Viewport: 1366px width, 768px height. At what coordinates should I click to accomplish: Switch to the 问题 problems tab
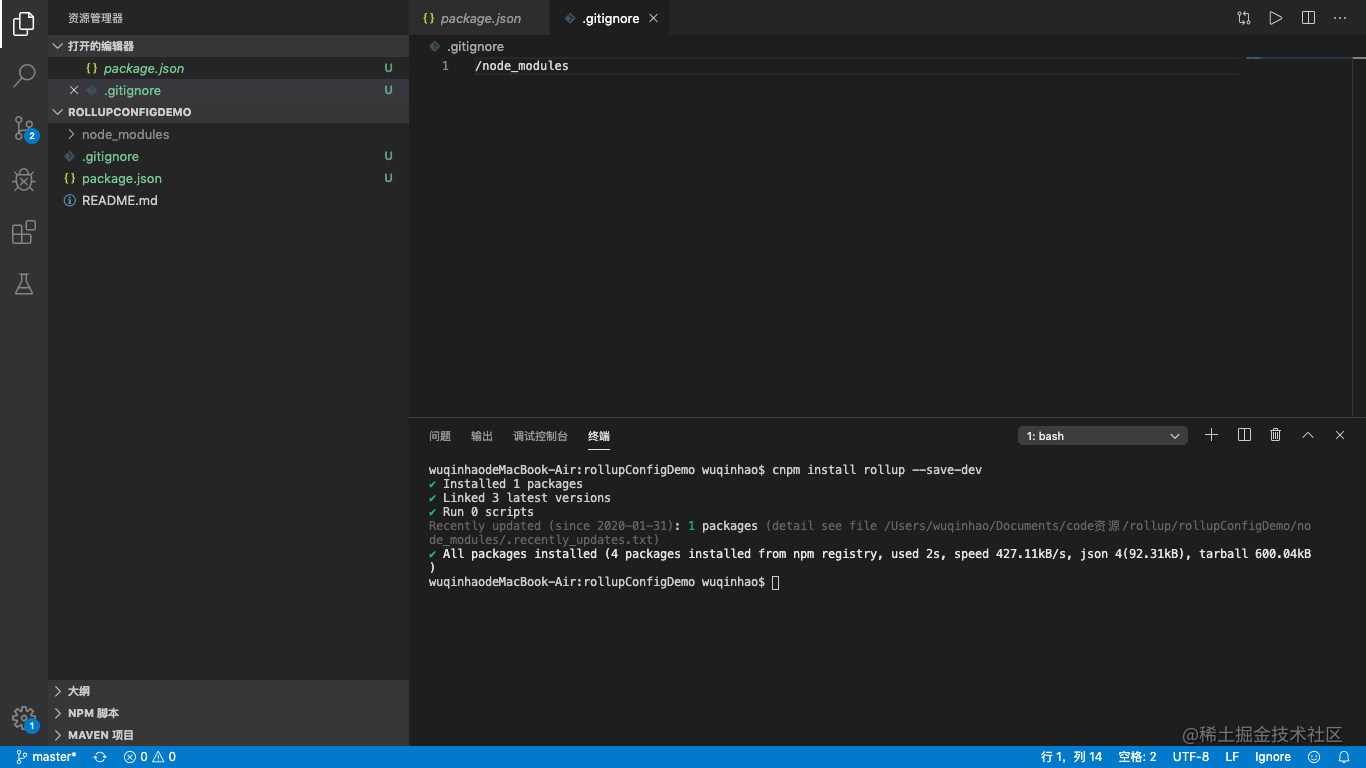tap(440, 436)
